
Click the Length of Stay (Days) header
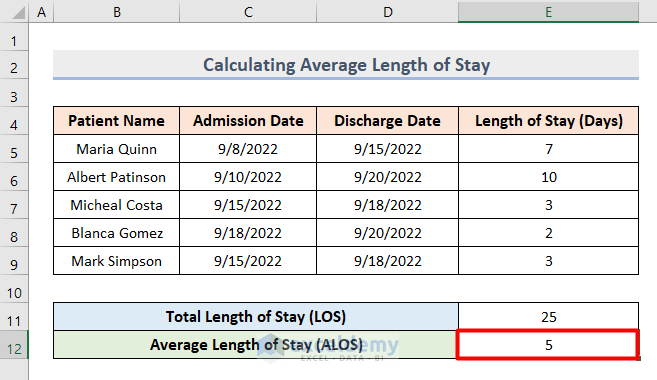(x=548, y=121)
